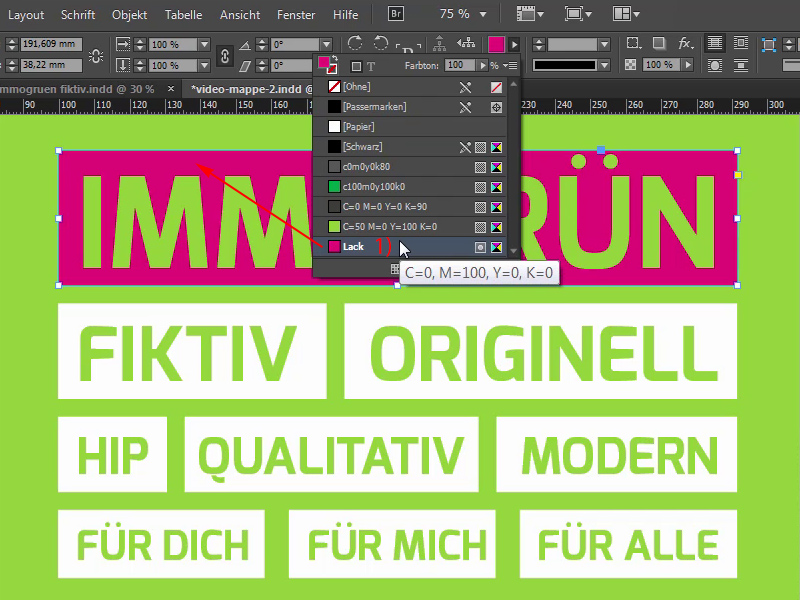Select the [Passermarken] swatch entry
The width and height of the screenshot is (800, 600).
[380, 107]
